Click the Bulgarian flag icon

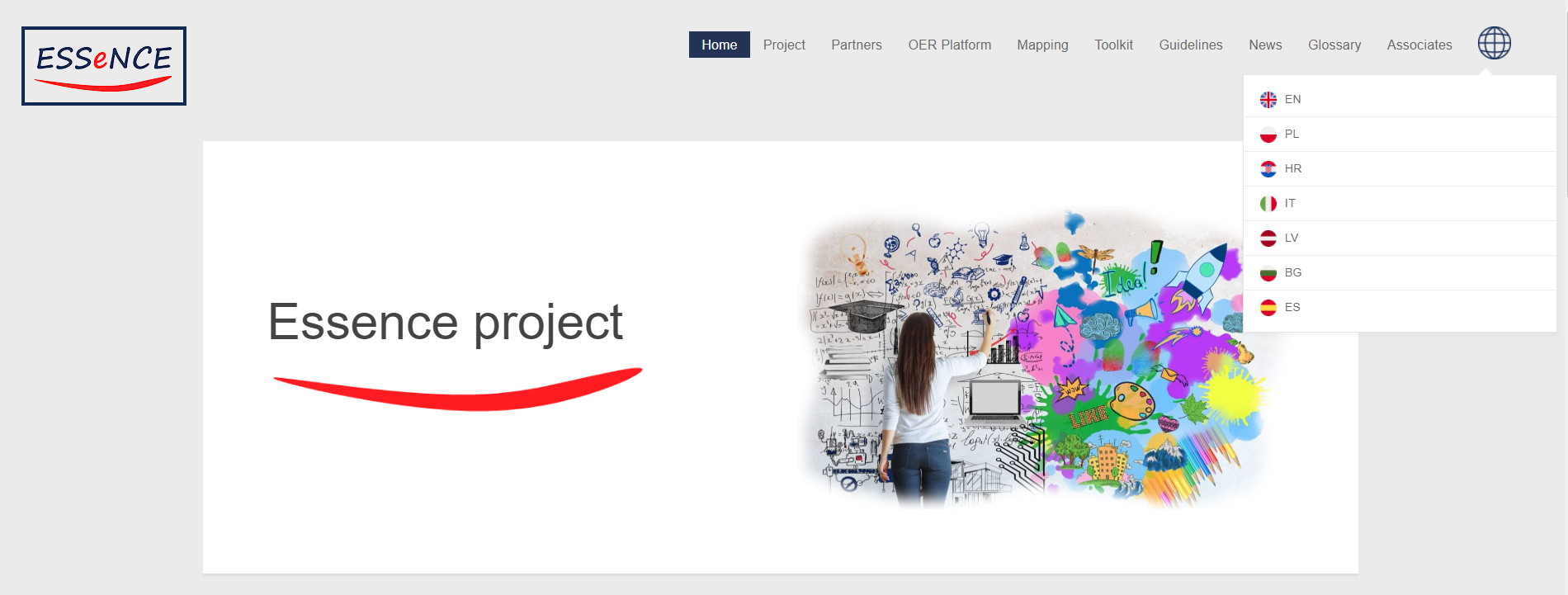[1268, 273]
